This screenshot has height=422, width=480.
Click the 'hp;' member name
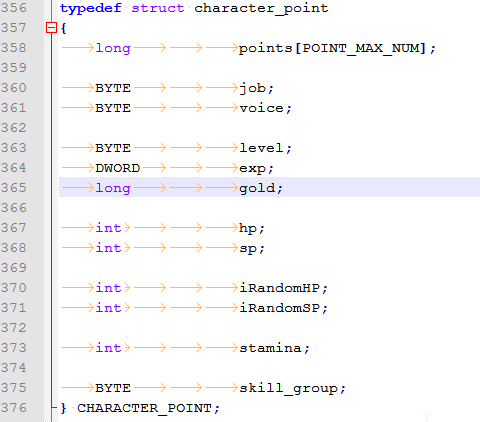click(252, 228)
